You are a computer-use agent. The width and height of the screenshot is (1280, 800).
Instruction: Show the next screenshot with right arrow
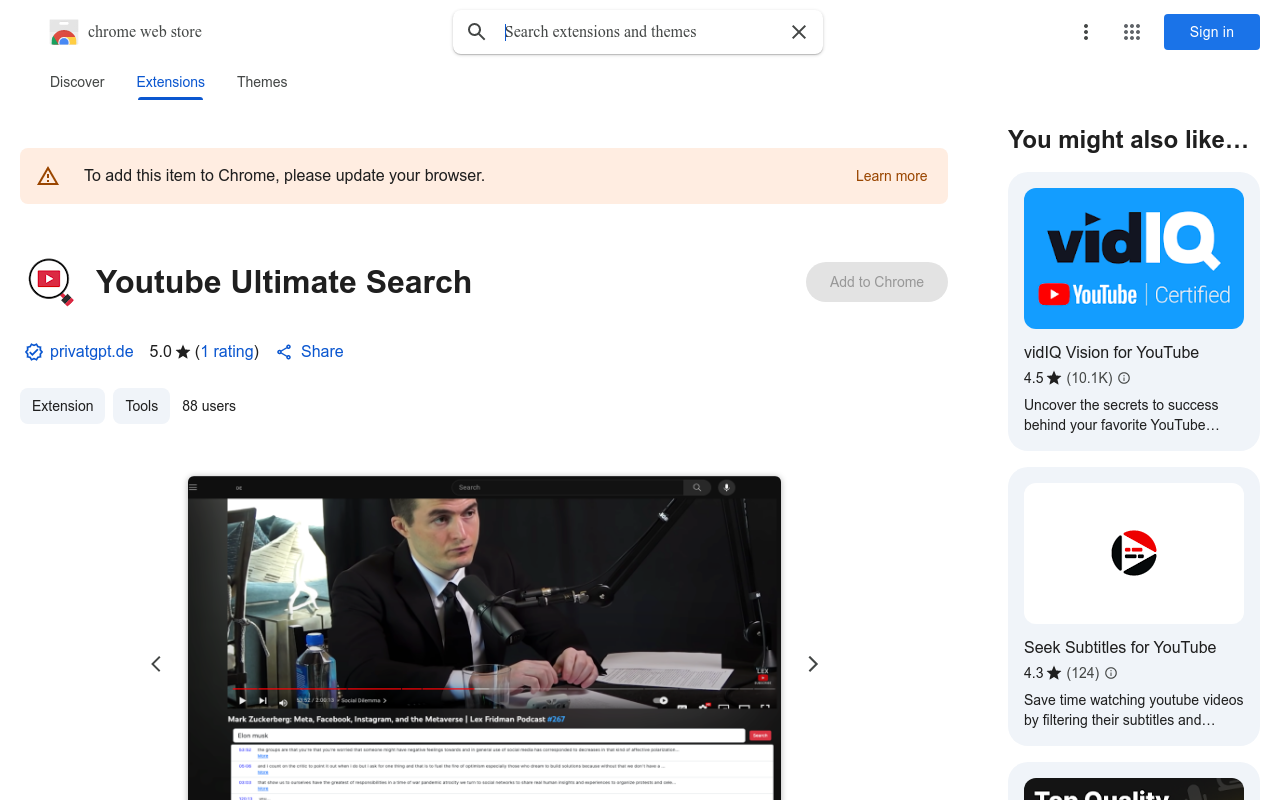click(x=813, y=664)
